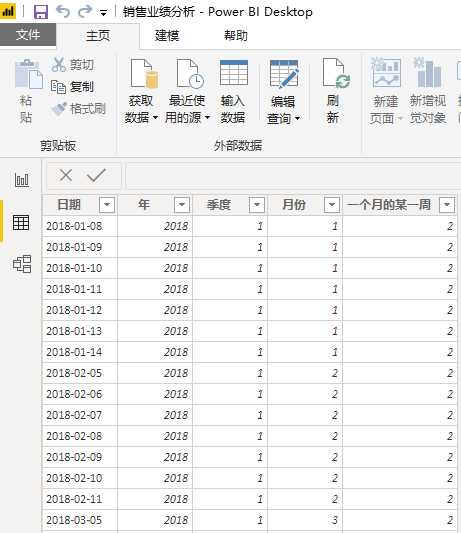This screenshot has height=533, width=461.
Task: Click 最近使用的源 recent sources icon
Action: pos(190,74)
